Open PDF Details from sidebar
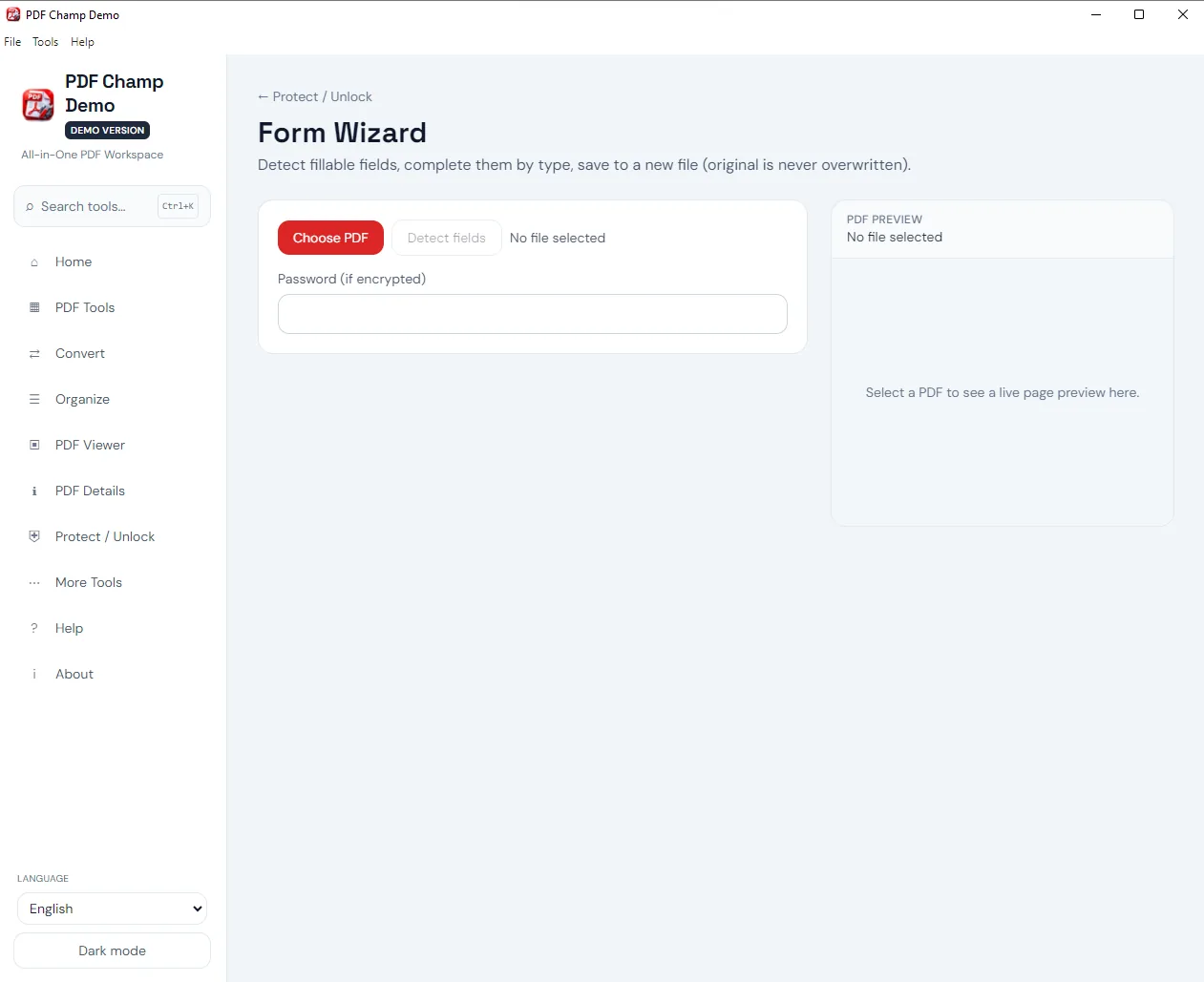 [90, 491]
